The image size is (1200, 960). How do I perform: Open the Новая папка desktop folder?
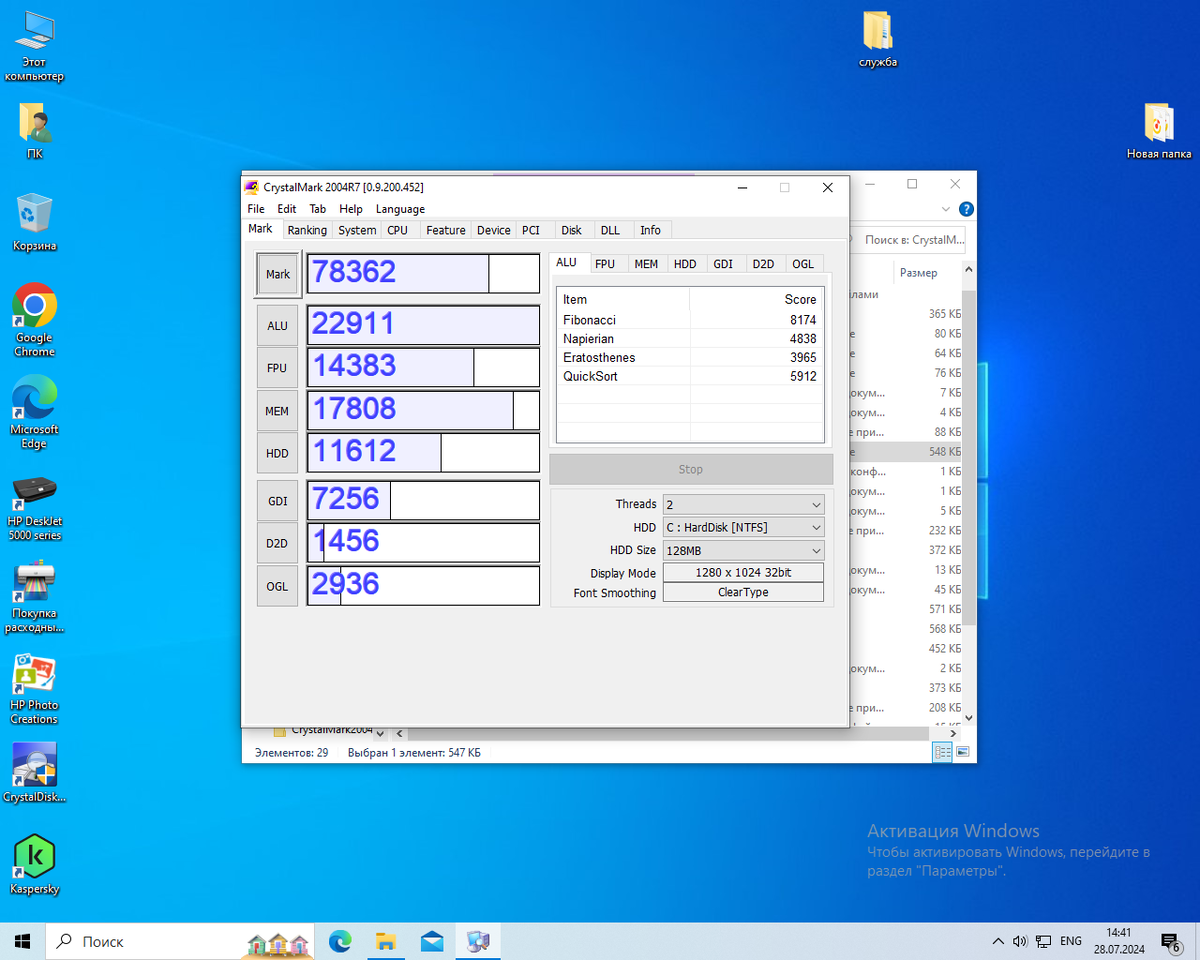tap(1158, 132)
